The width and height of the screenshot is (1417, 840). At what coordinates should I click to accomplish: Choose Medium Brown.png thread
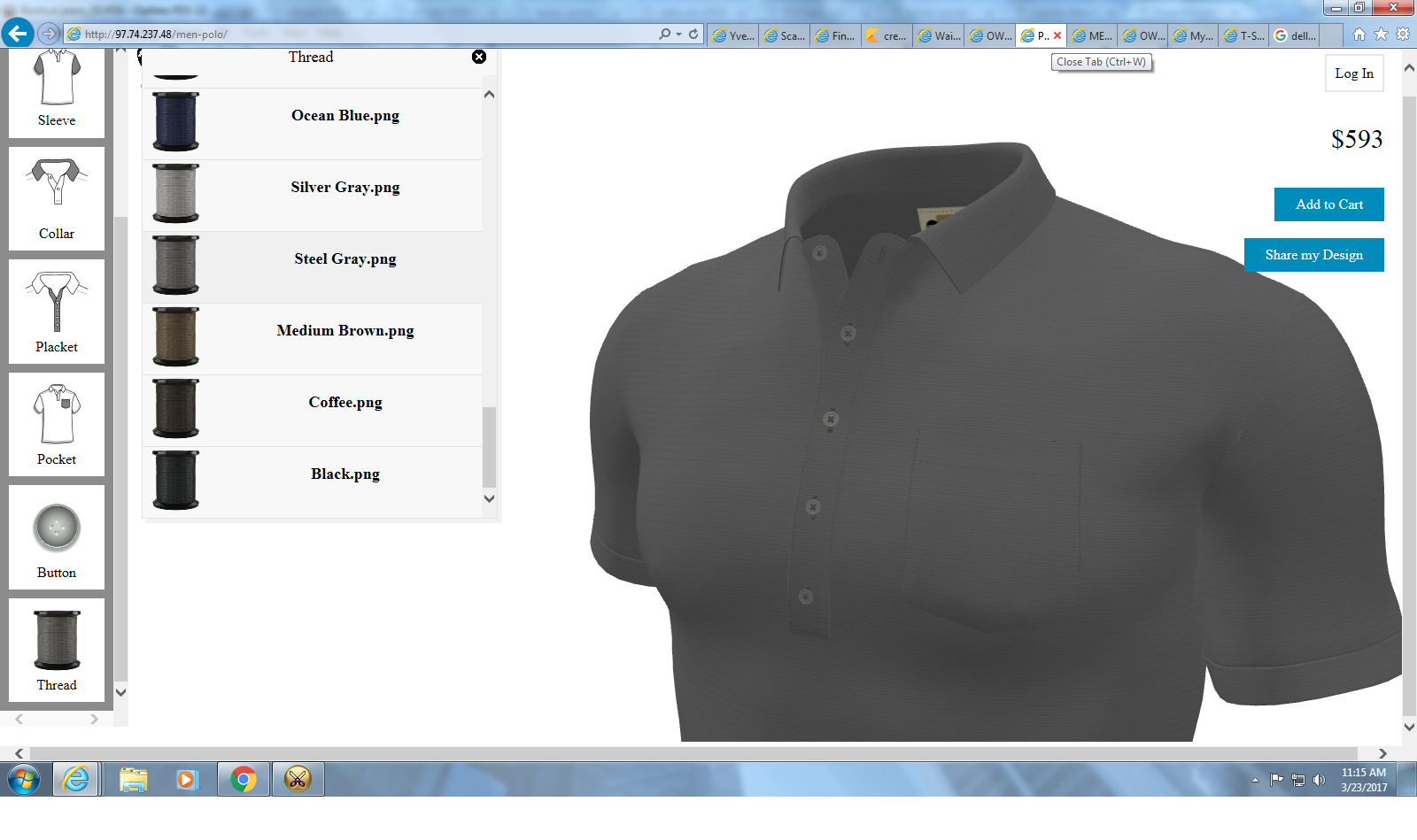[345, 331]
